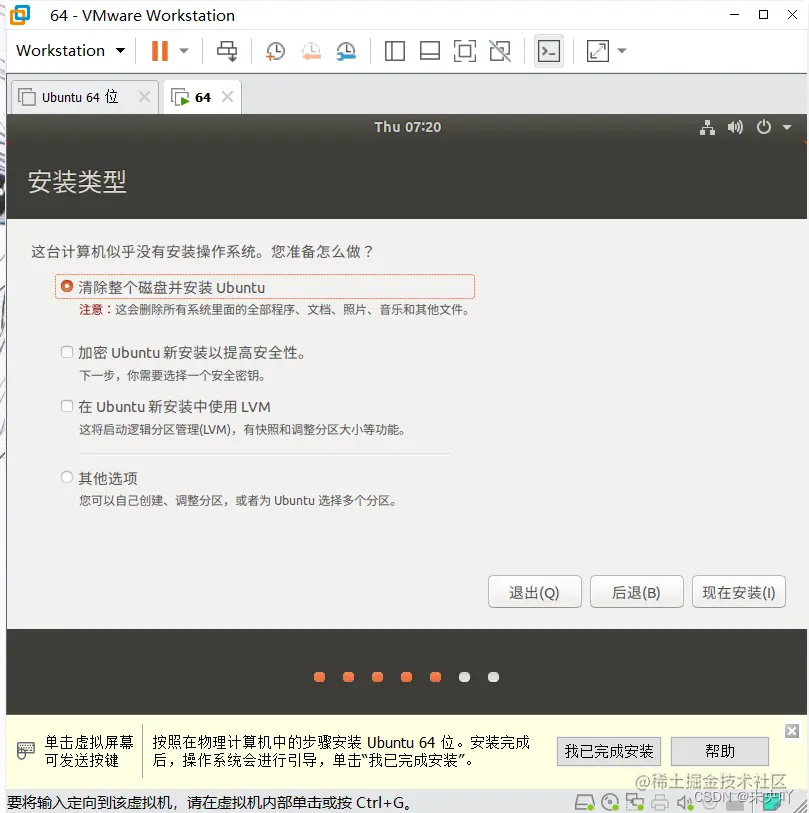Viewport: 809px width, 813px height.
Task: Click the keyboard icon in hint bar
Action: coord(25,750)
